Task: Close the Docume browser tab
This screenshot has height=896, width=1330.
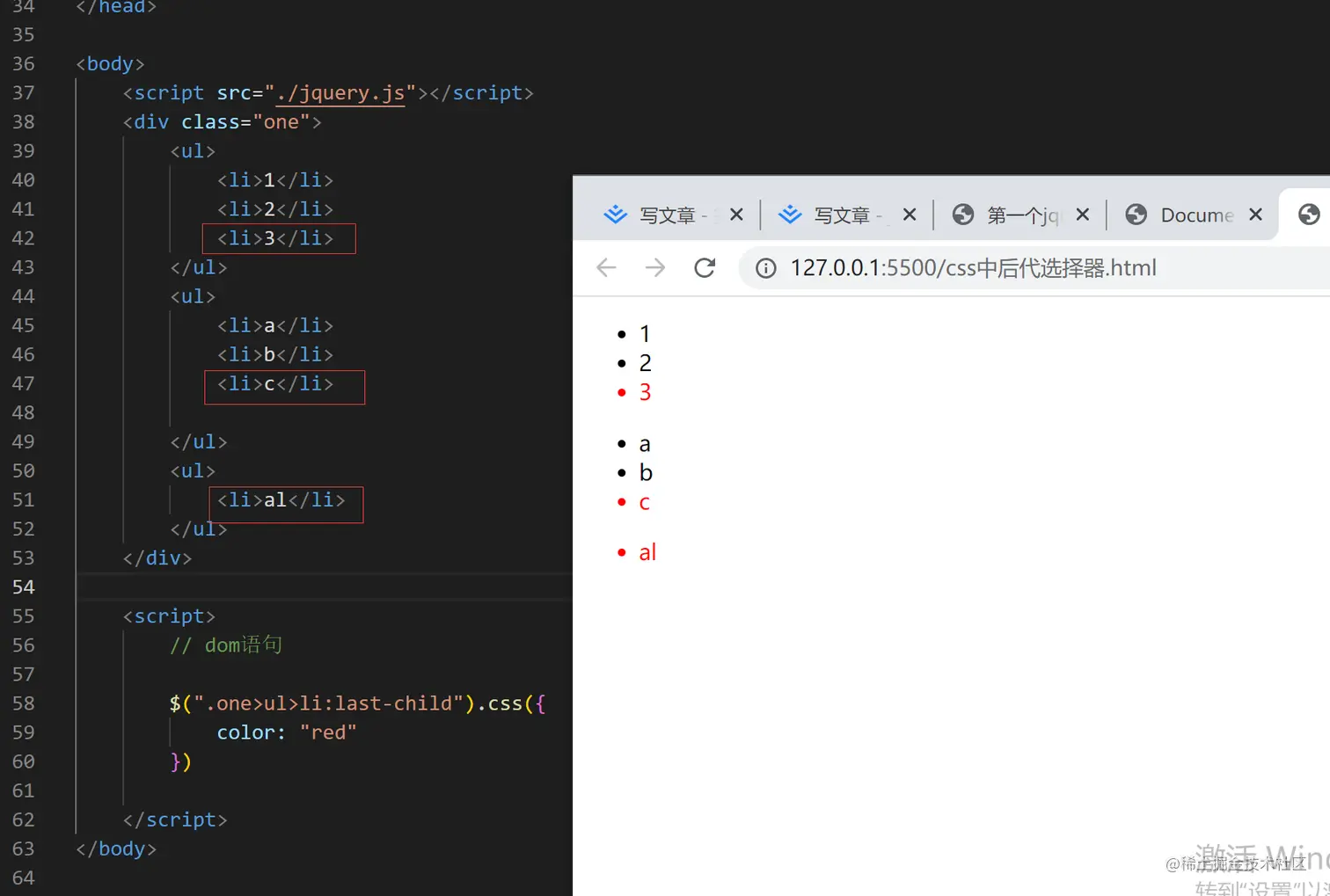Action: 1256,215
